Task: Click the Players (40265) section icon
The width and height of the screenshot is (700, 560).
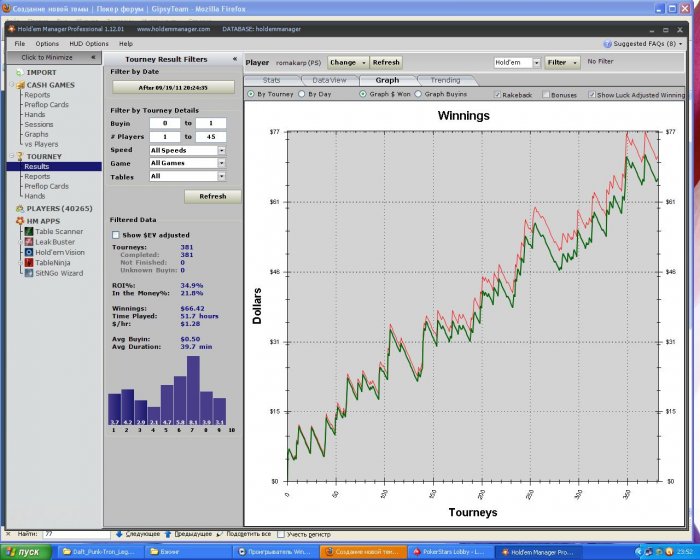Action: [x=18, y=208]
